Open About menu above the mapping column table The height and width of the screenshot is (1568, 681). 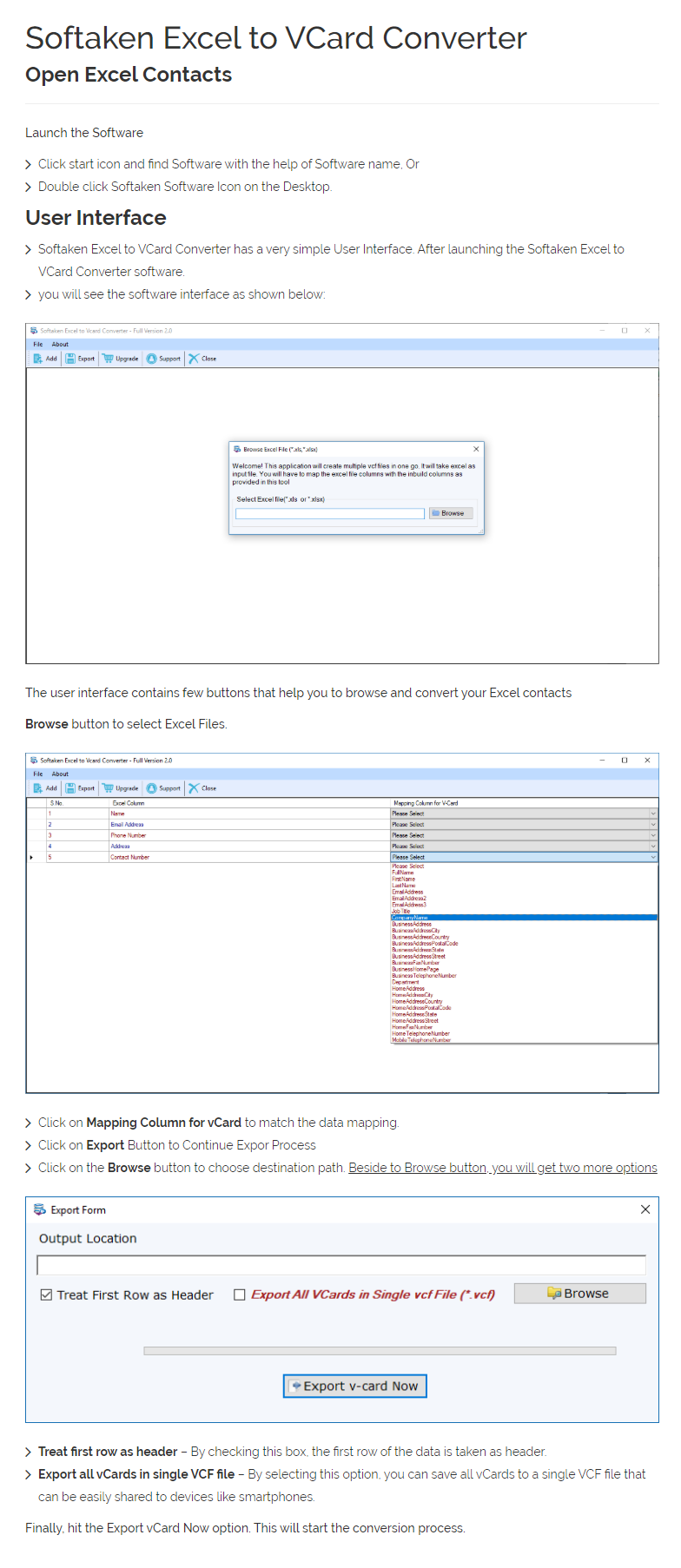click(x=60, y=774)
